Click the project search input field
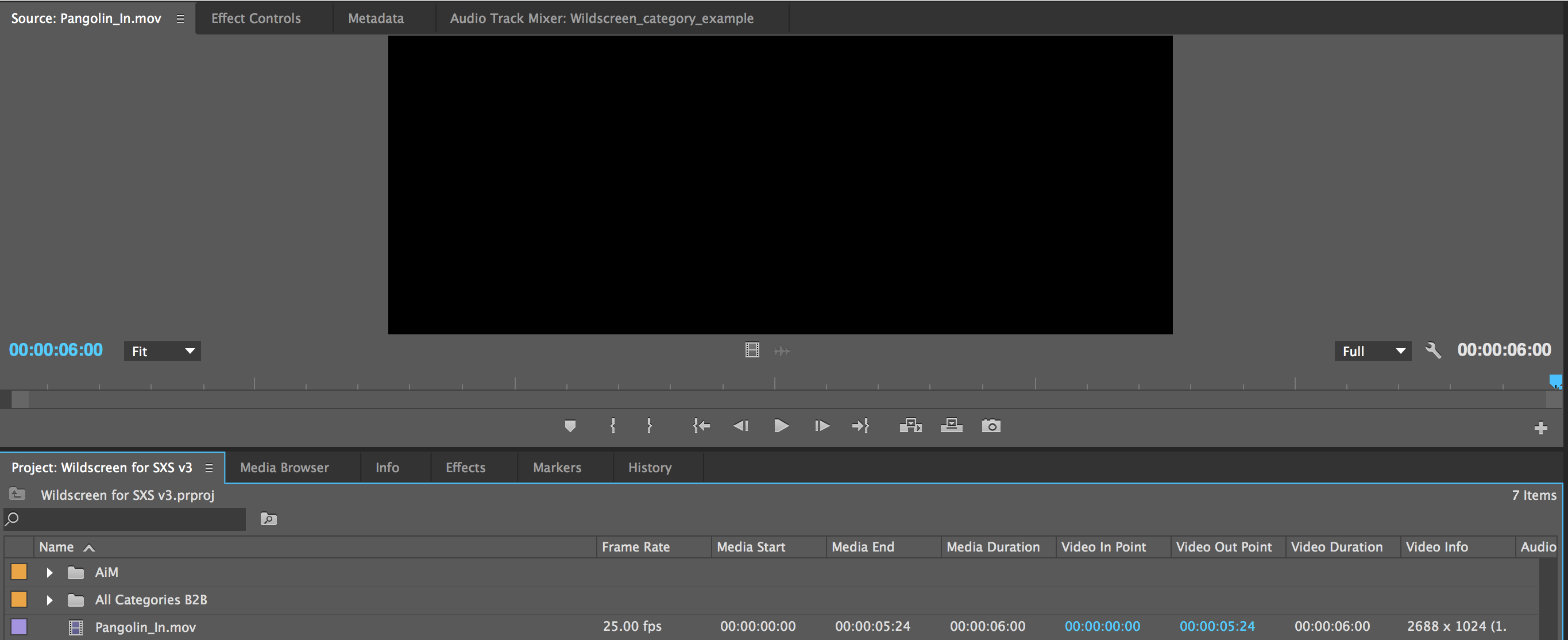The height and width of the screenshot is (640, 1568). pyautogui.click(x=125, y=519)
